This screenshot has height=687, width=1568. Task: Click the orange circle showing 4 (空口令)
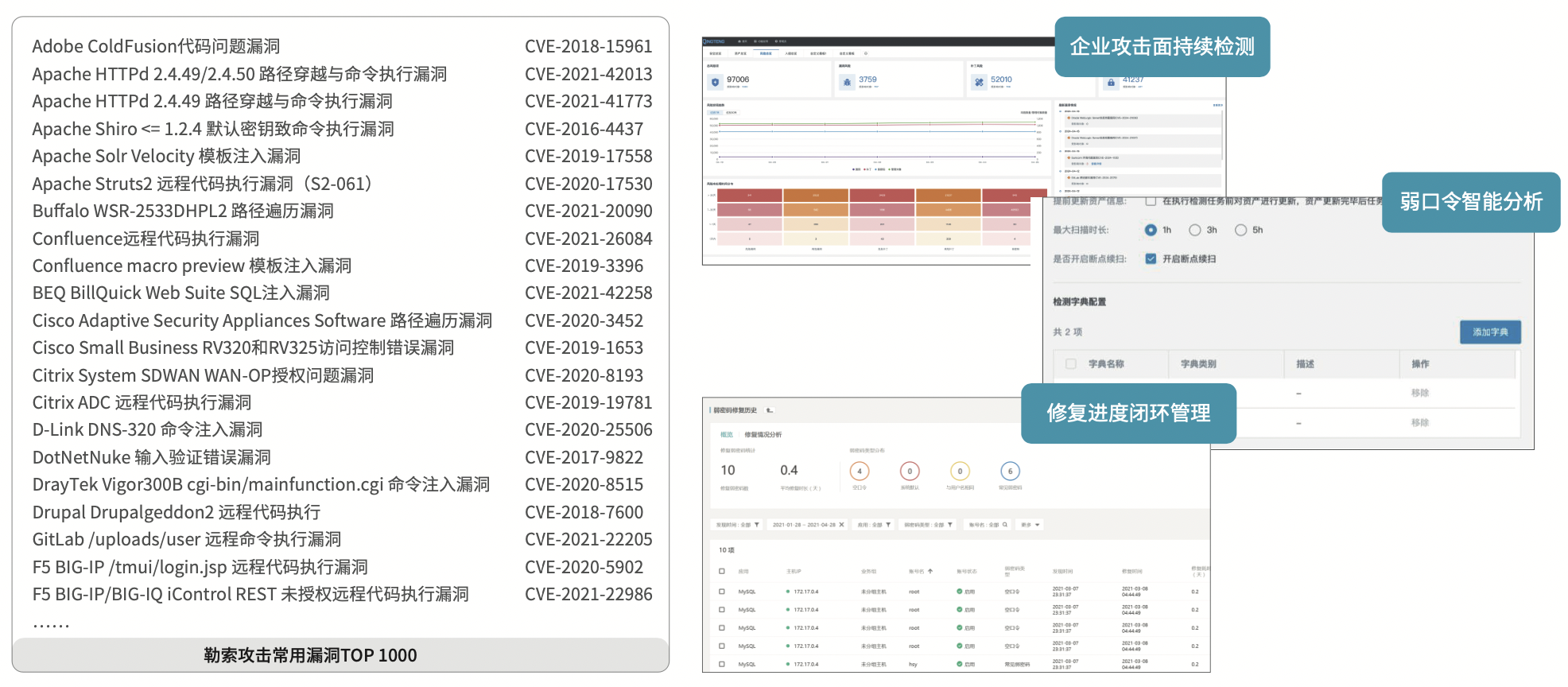tap(860, 471)
